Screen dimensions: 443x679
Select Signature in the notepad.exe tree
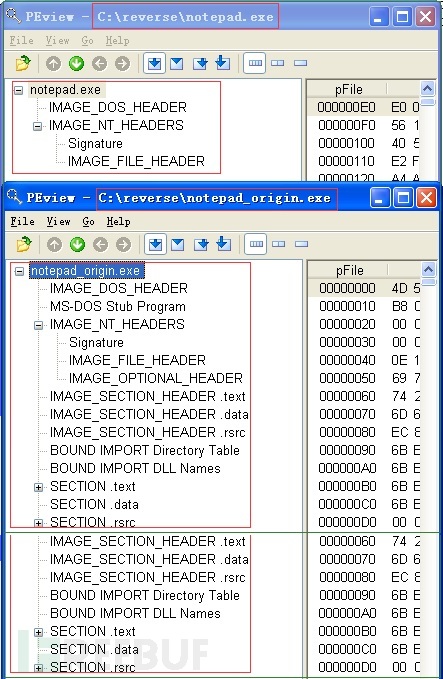(x=95, y=143)
